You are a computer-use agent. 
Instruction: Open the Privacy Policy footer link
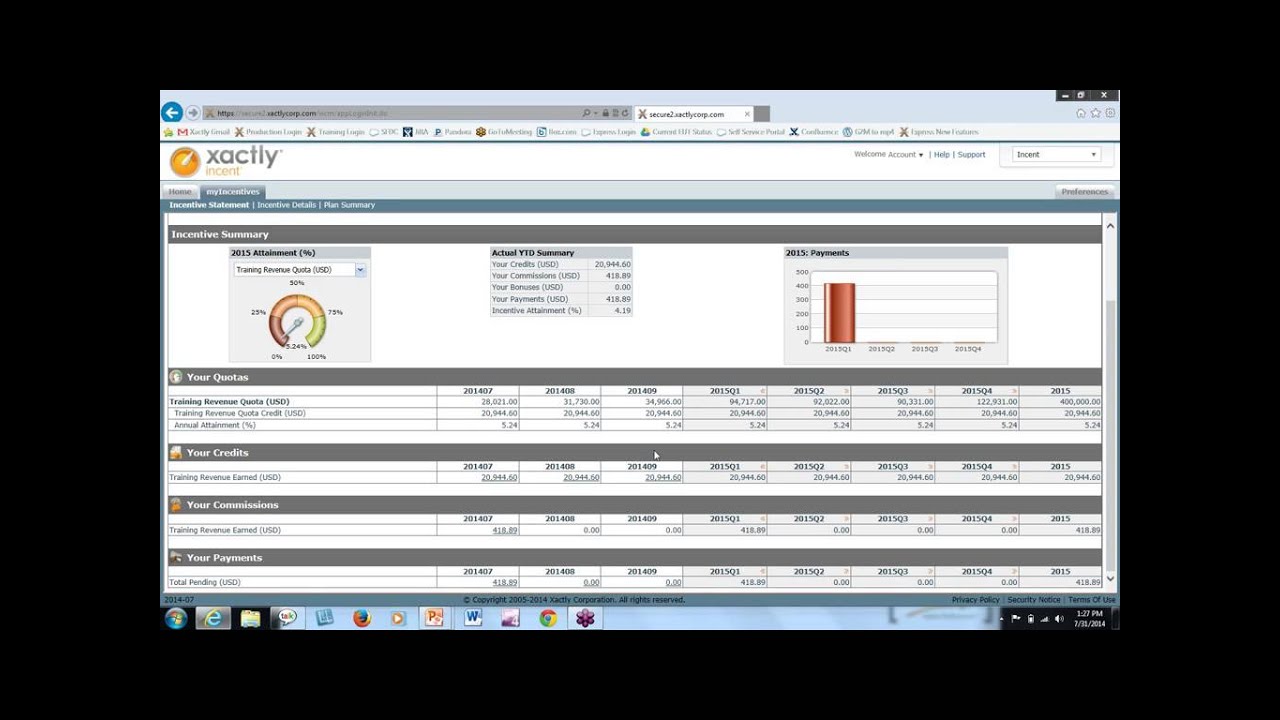pyautogui.click(x=975, y=600)
